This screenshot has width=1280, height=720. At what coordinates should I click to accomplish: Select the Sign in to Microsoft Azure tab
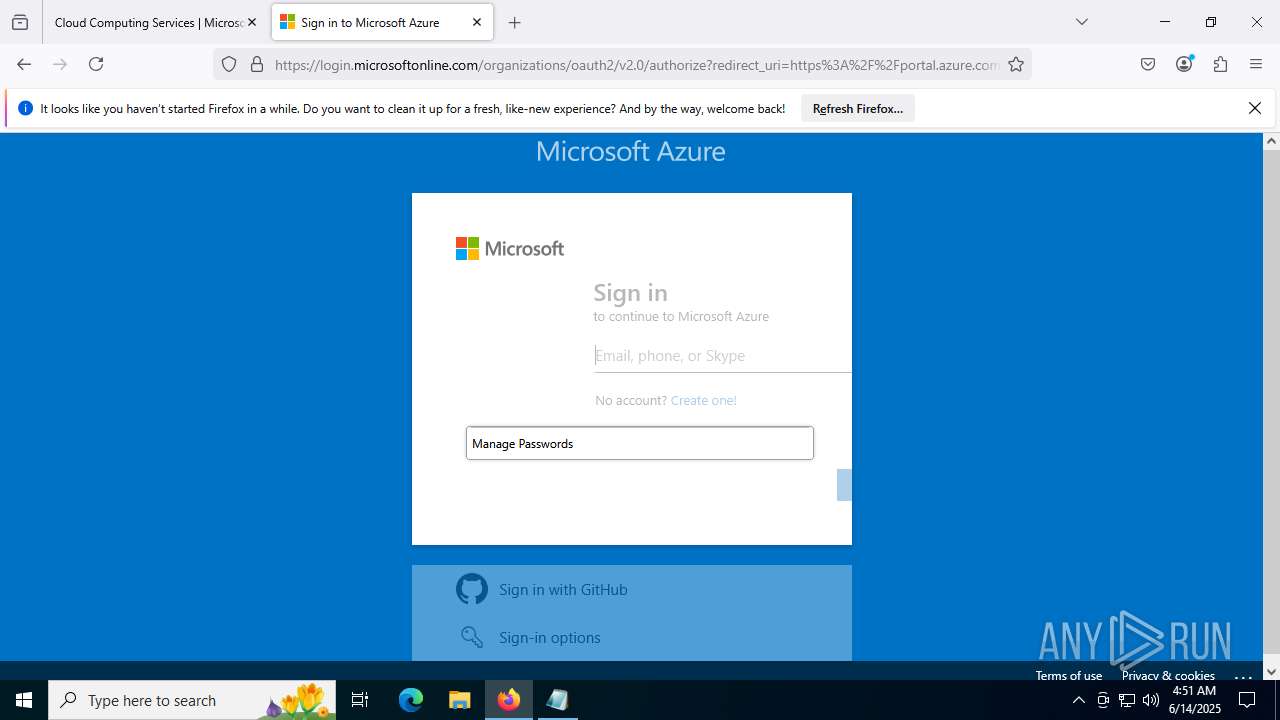point(382,22)
